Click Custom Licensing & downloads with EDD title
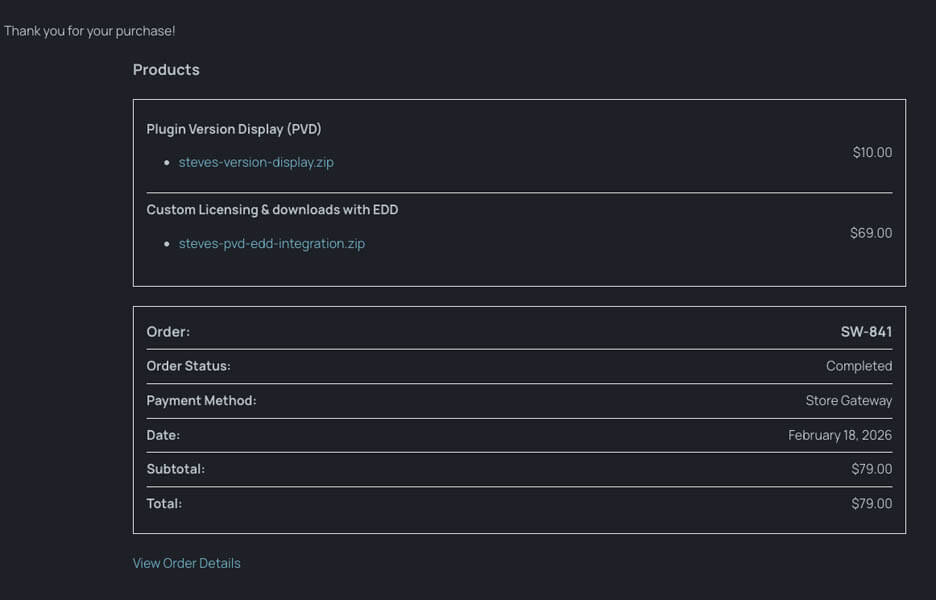 [x=272, y=210]
